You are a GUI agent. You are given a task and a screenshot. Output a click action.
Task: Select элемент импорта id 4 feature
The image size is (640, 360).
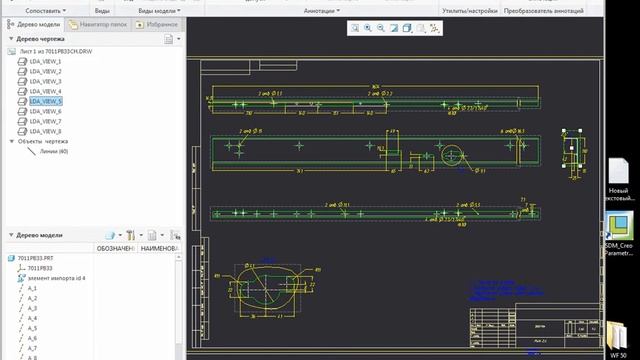click(x=57, y=278)
